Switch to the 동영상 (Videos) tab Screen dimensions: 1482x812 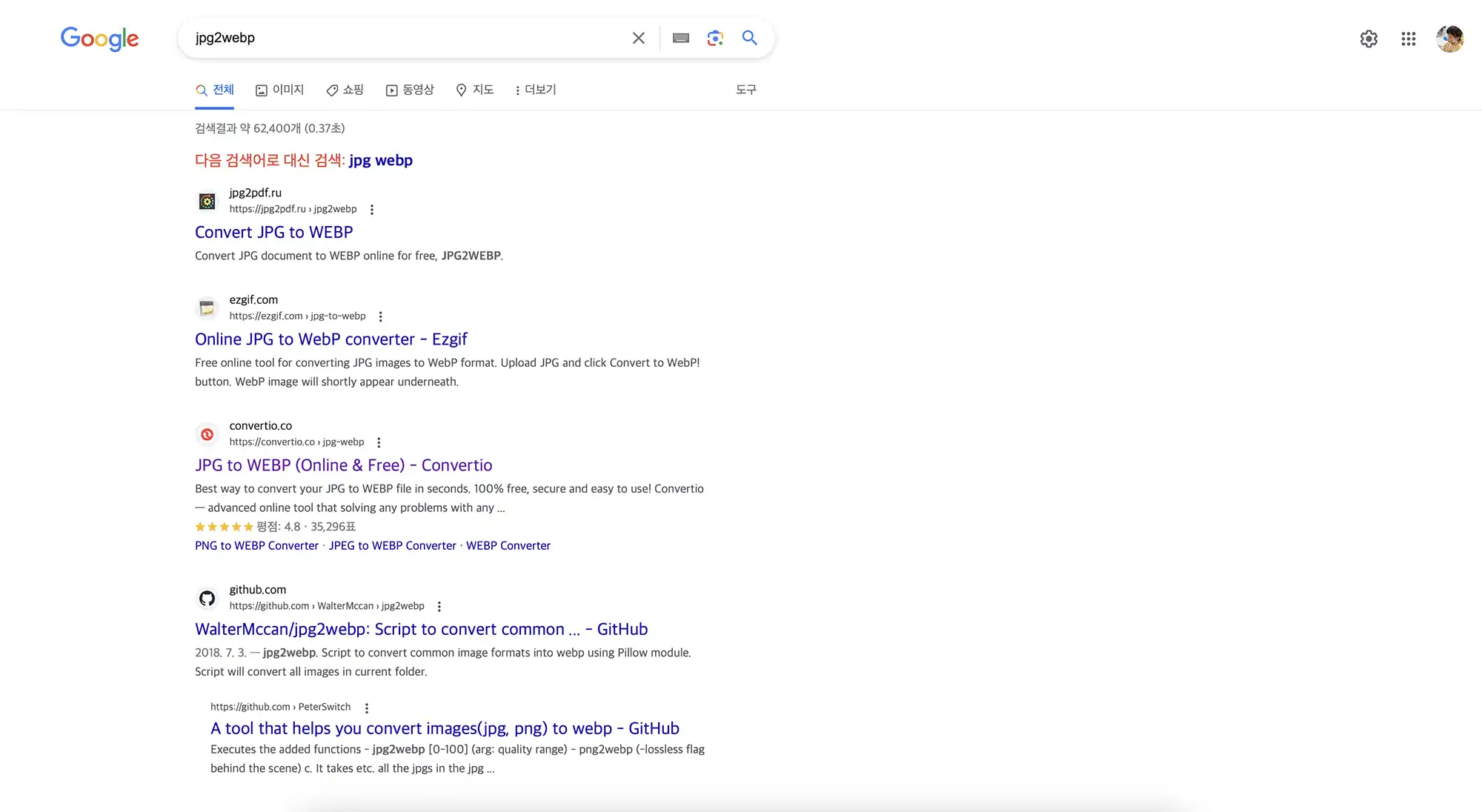tap(410, 90)
